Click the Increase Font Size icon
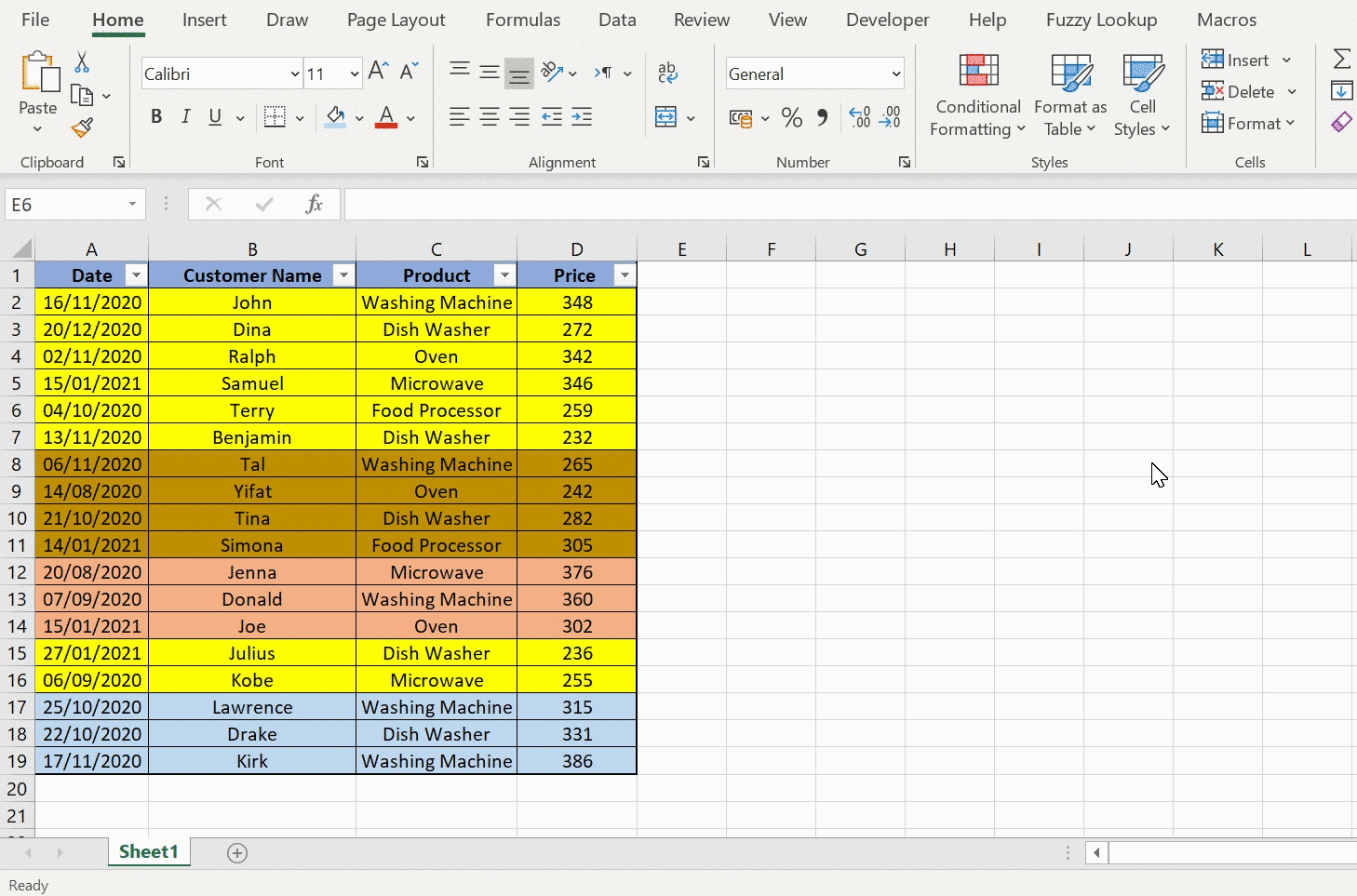The width and height of the screenshot is (1357, 896). [x=378, y=72]
